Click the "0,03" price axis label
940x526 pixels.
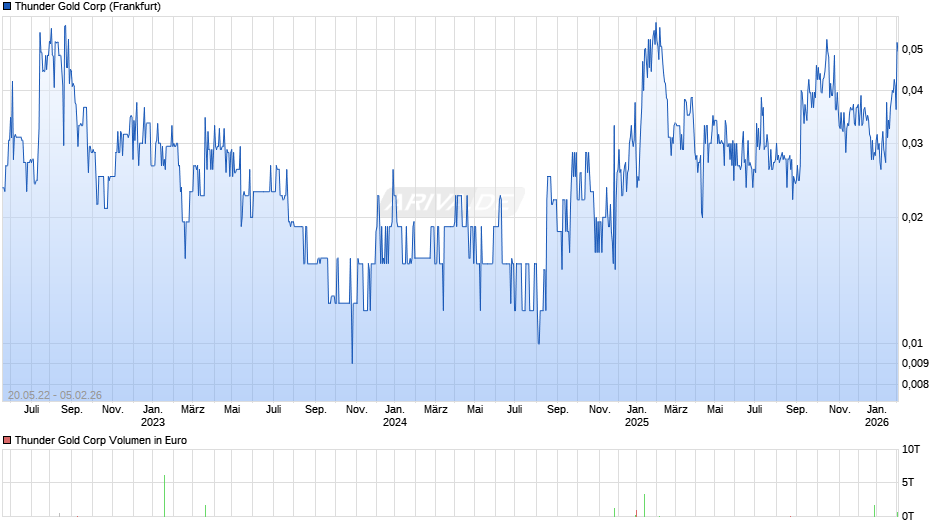tap(912, 143)
